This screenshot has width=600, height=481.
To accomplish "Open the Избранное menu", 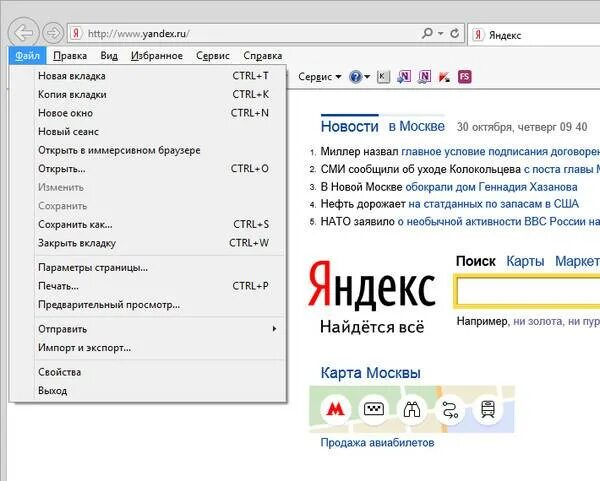I will click(x=157, y=56).
